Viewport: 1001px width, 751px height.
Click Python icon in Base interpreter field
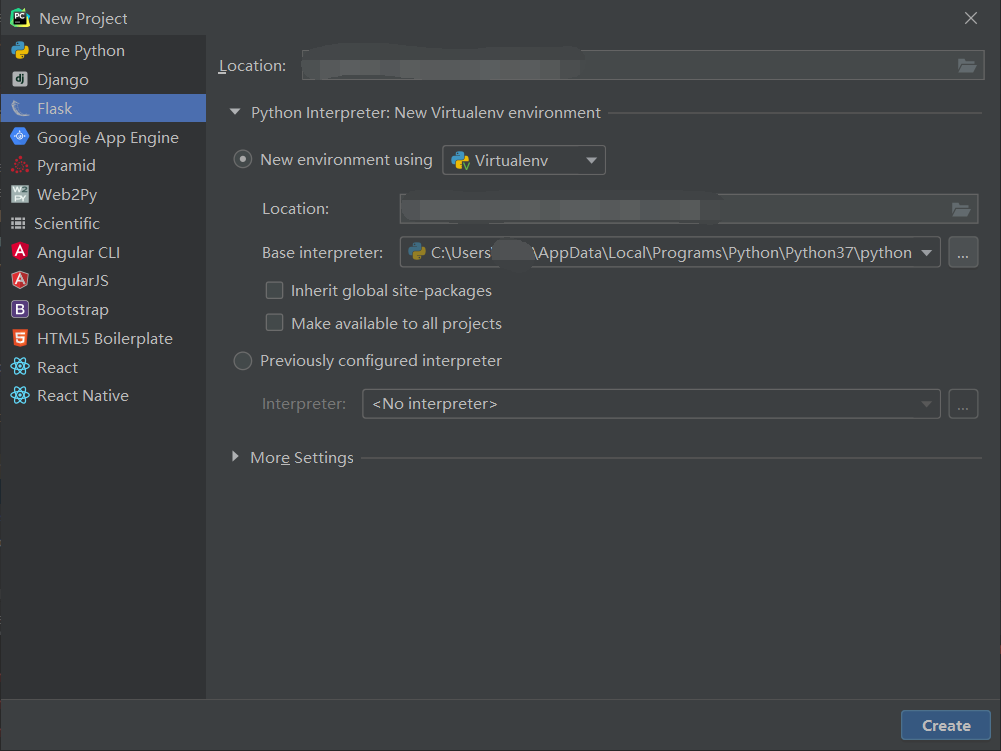point(417,252)
